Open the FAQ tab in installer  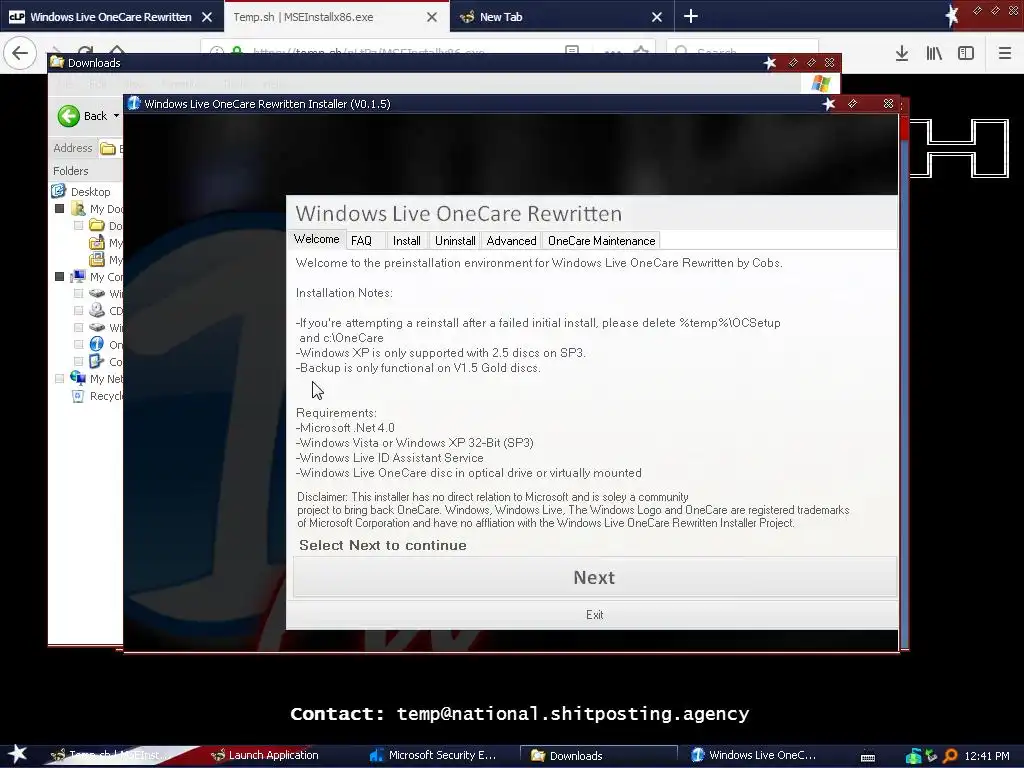(x=361, y=241)
